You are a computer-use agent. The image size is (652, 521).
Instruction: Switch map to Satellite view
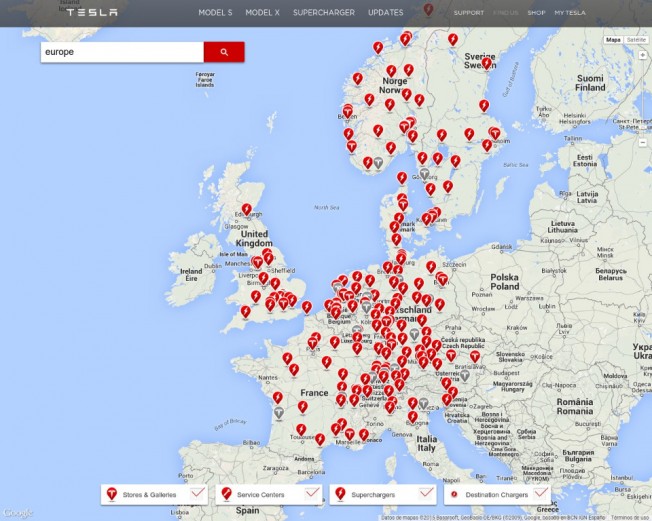point(636,40)
